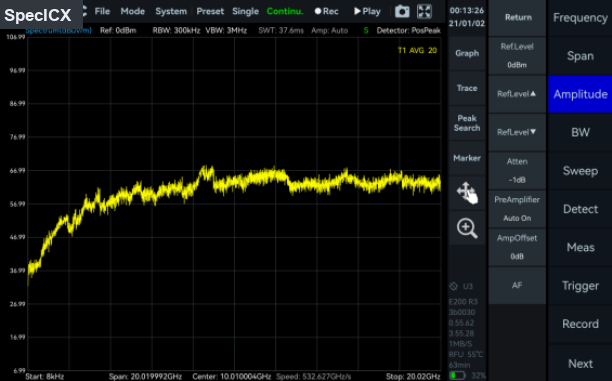
Task: Open the File menu
Action: pyautogui.click(x=102, y=11)
